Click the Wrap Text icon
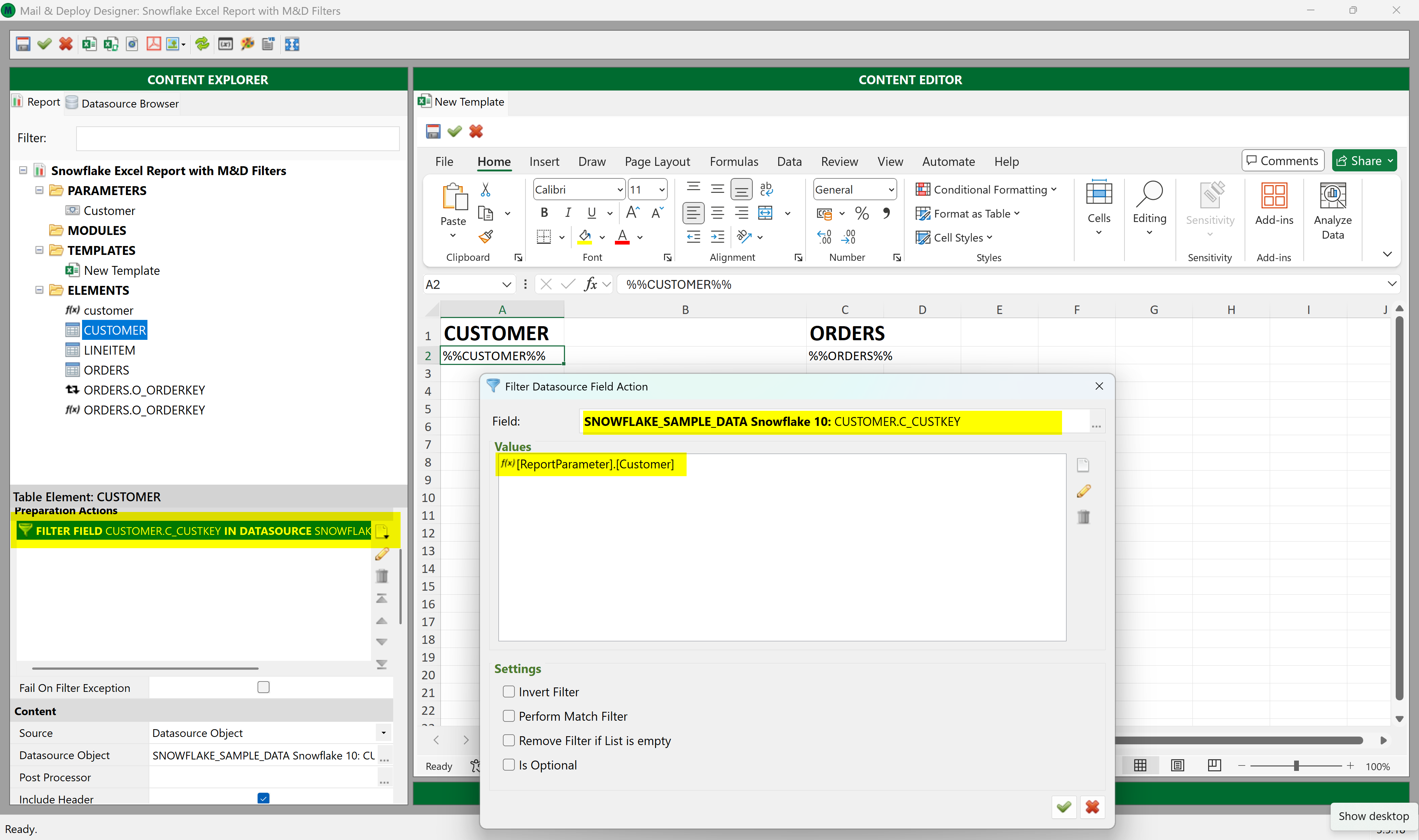1419x840 pixels. click(x=766, y=189)
